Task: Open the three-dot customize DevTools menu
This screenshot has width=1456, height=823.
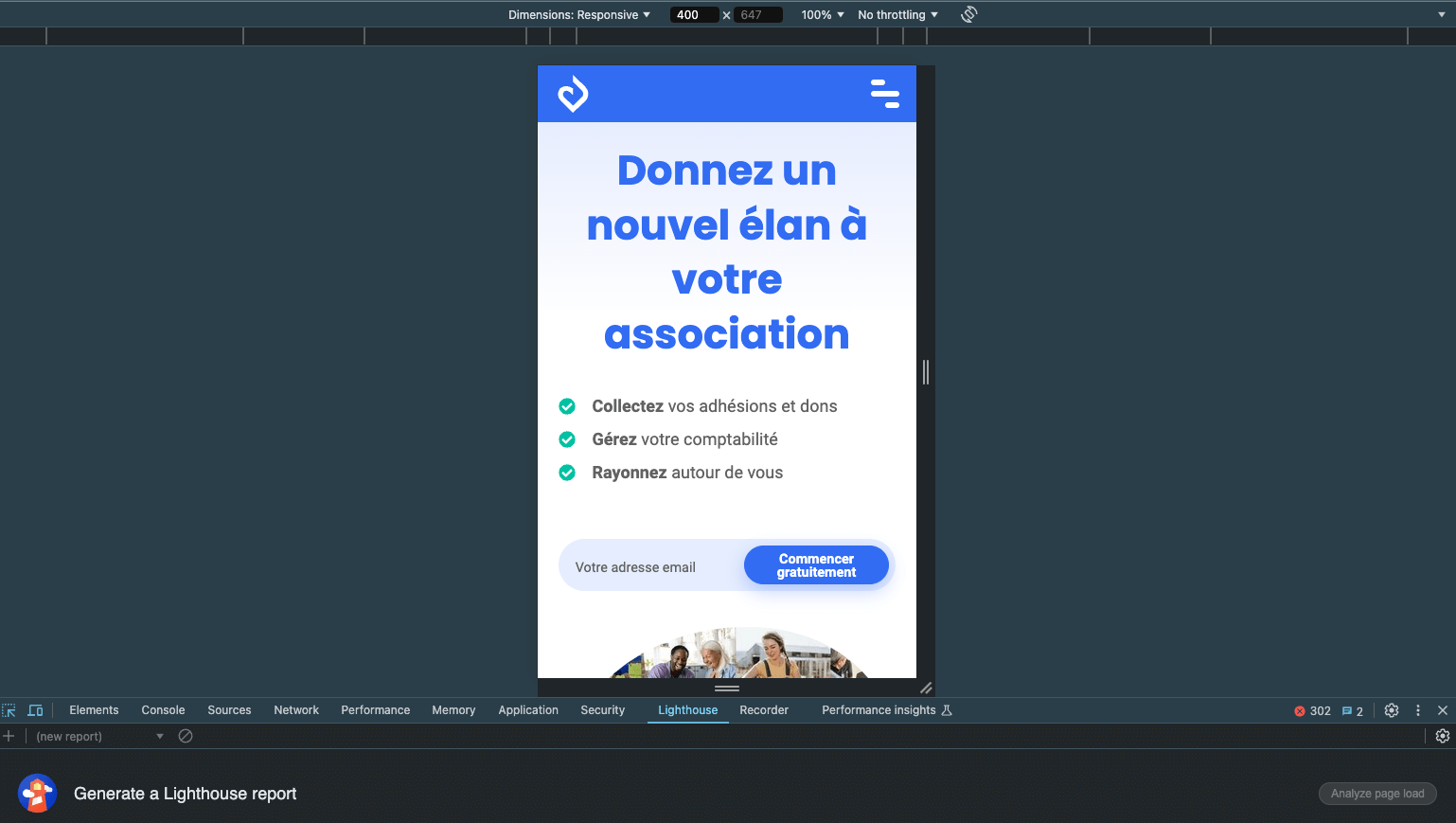Action: pyautogui.click(x=1417, y=709)
